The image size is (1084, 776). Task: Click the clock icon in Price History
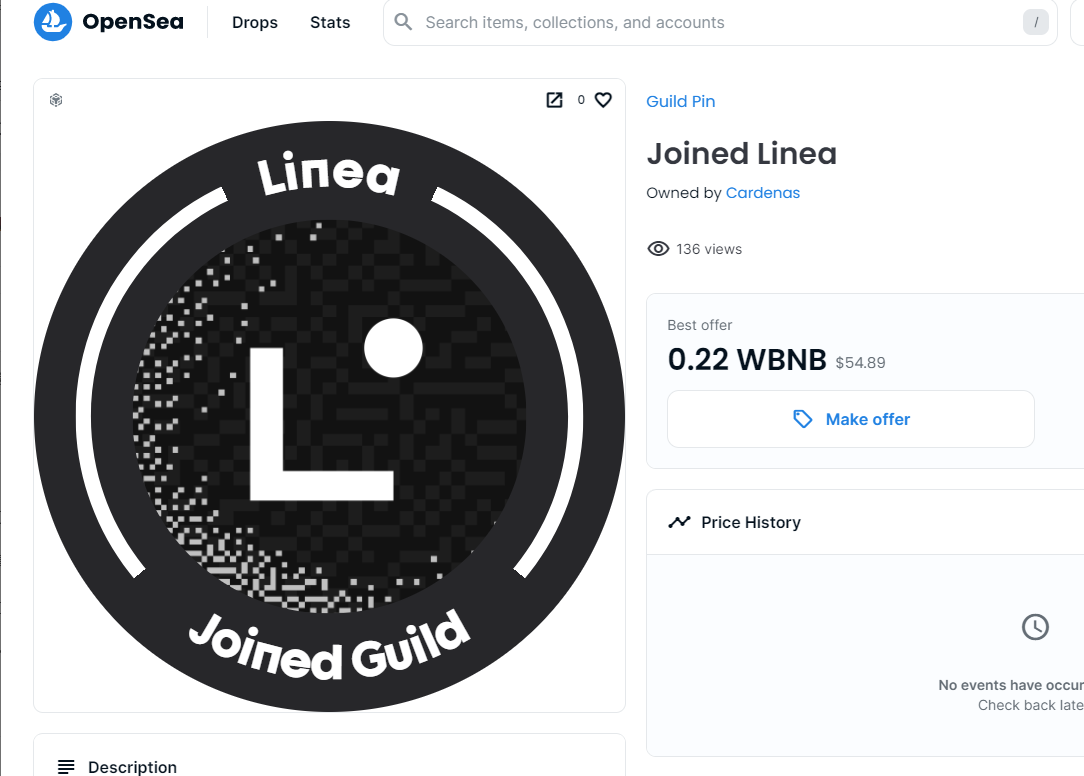pos(1035,627)
